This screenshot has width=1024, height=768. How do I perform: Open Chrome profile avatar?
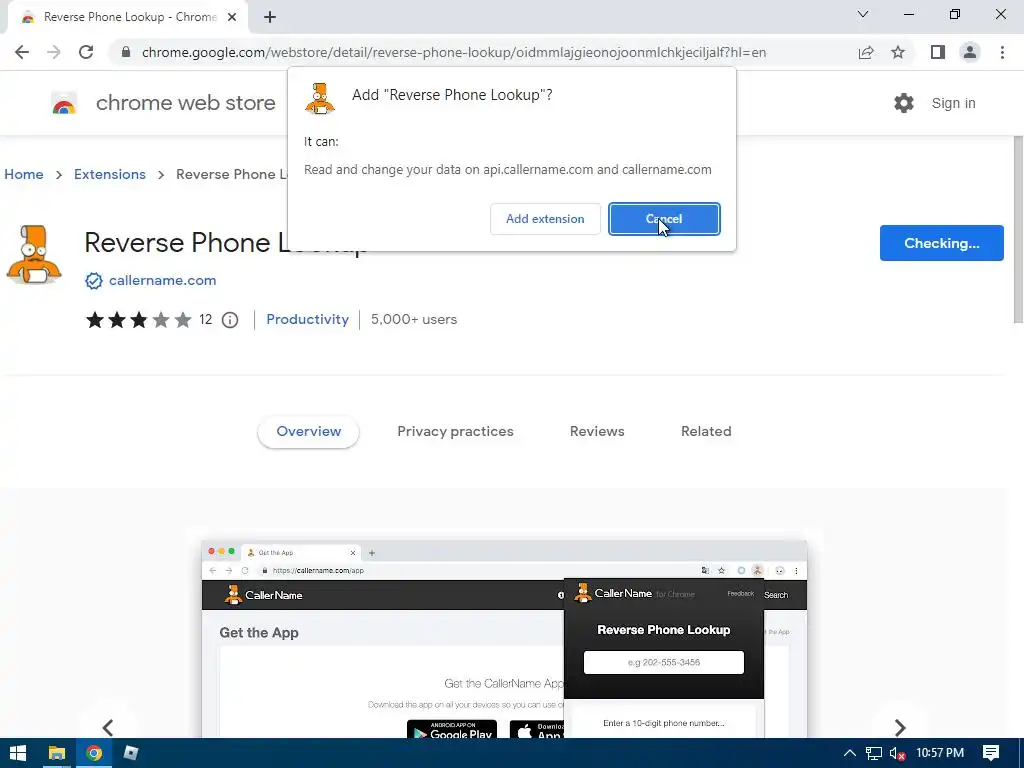click(x=970, y=52)
